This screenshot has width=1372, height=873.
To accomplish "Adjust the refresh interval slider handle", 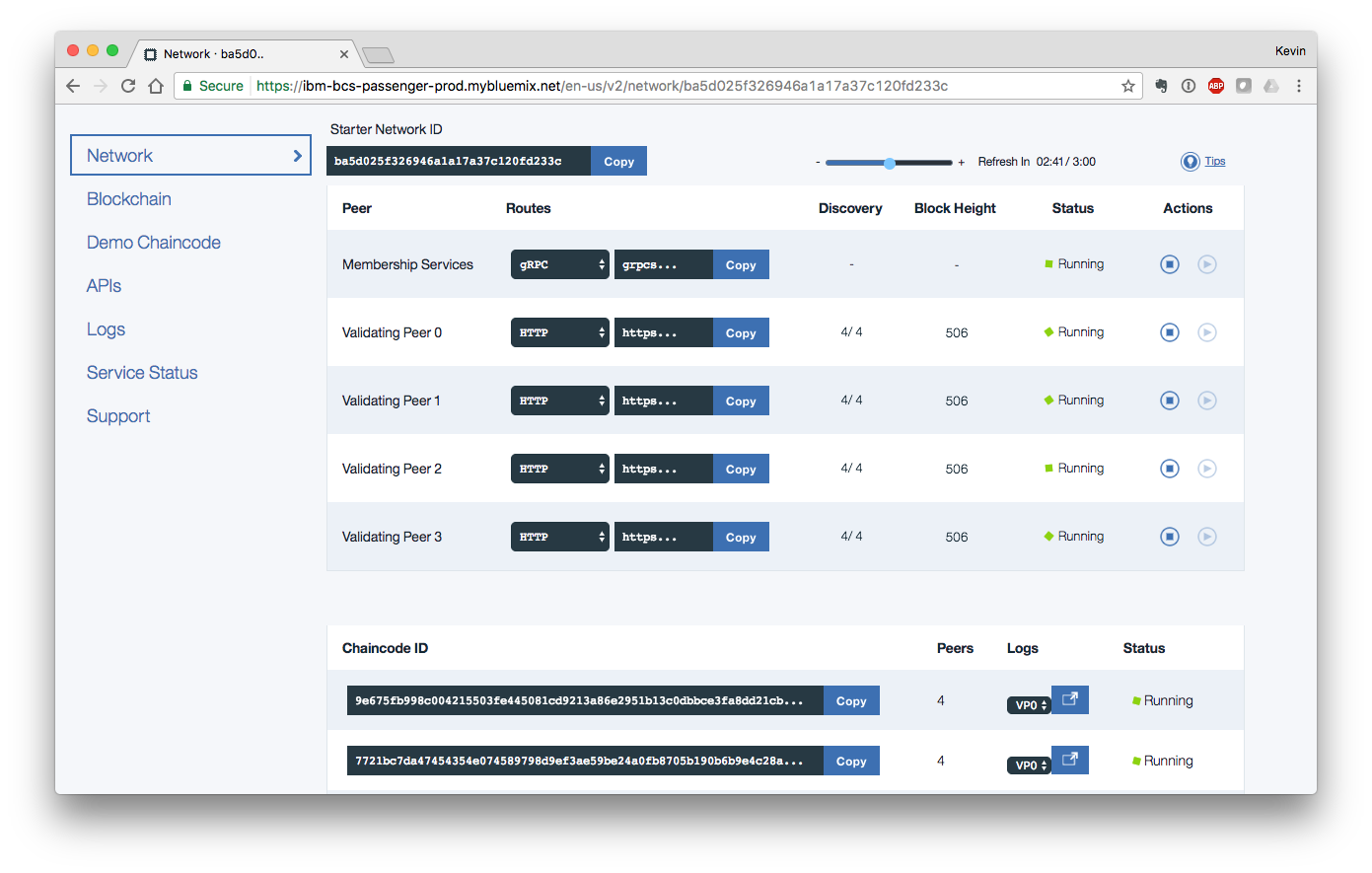I will click(x=890, y=163).
